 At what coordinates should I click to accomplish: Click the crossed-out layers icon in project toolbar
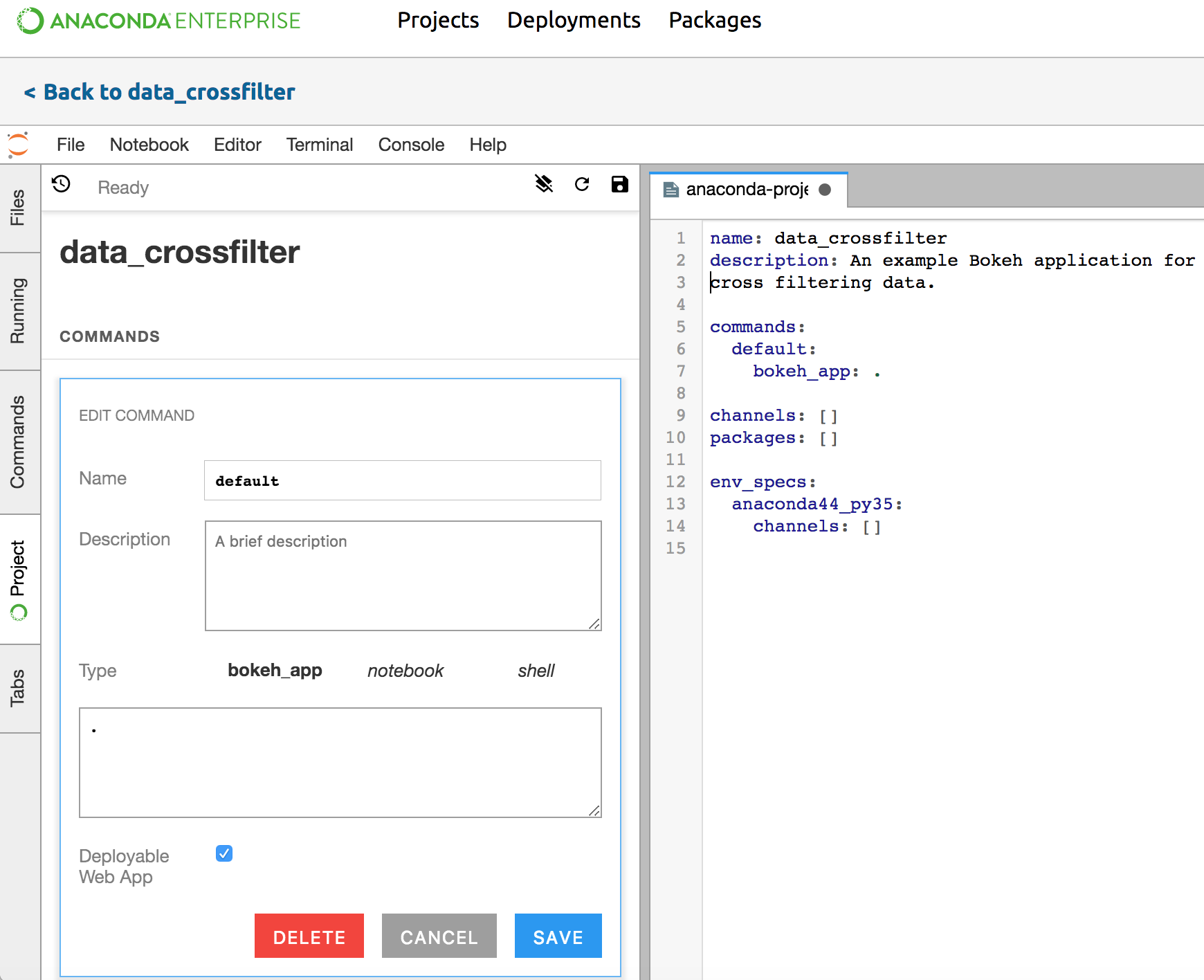[x=544, y=184]
